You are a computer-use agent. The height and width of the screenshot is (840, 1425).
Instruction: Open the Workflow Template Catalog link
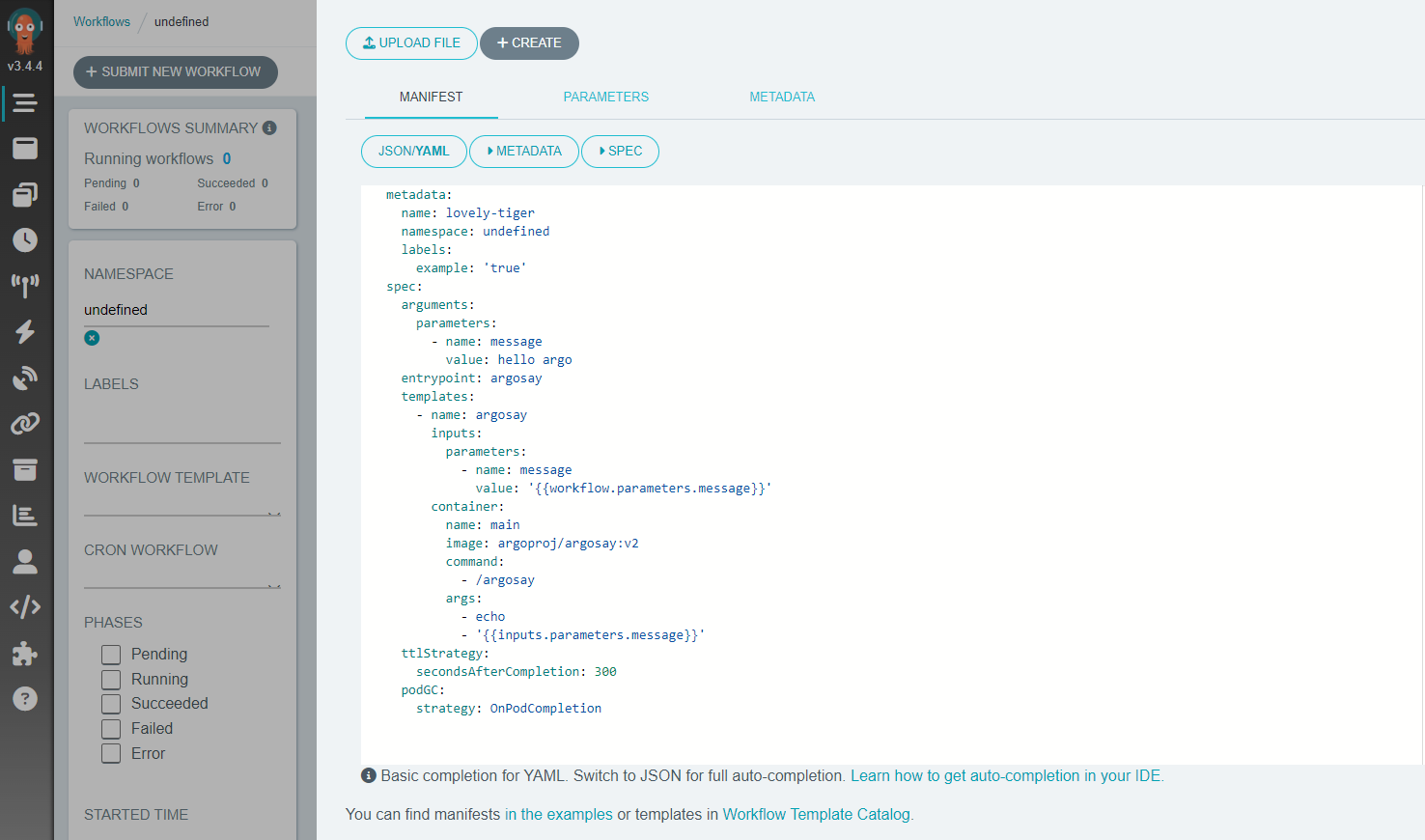click(816, 814)
